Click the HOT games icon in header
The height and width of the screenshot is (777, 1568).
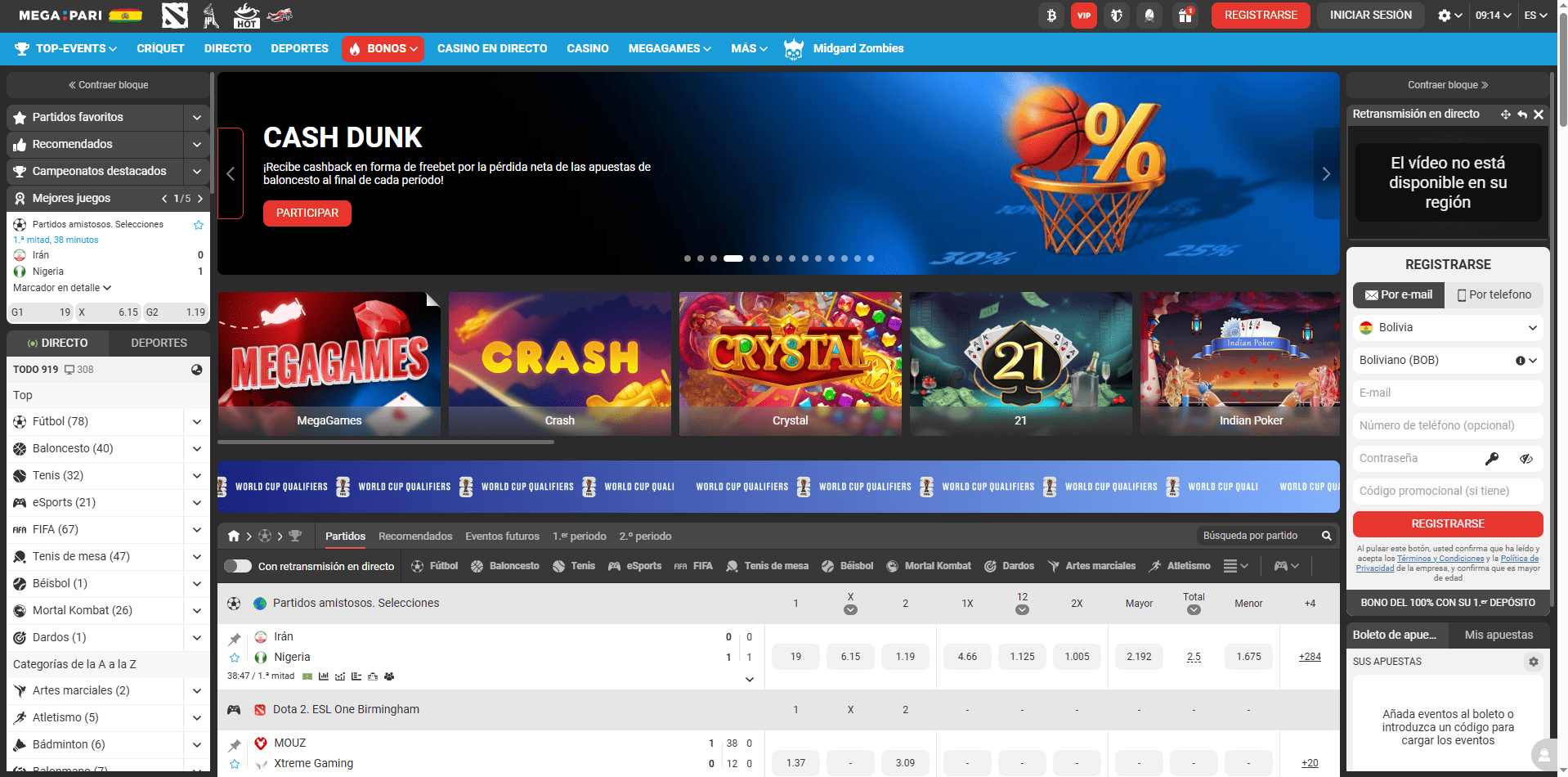(x=246, y=15)
